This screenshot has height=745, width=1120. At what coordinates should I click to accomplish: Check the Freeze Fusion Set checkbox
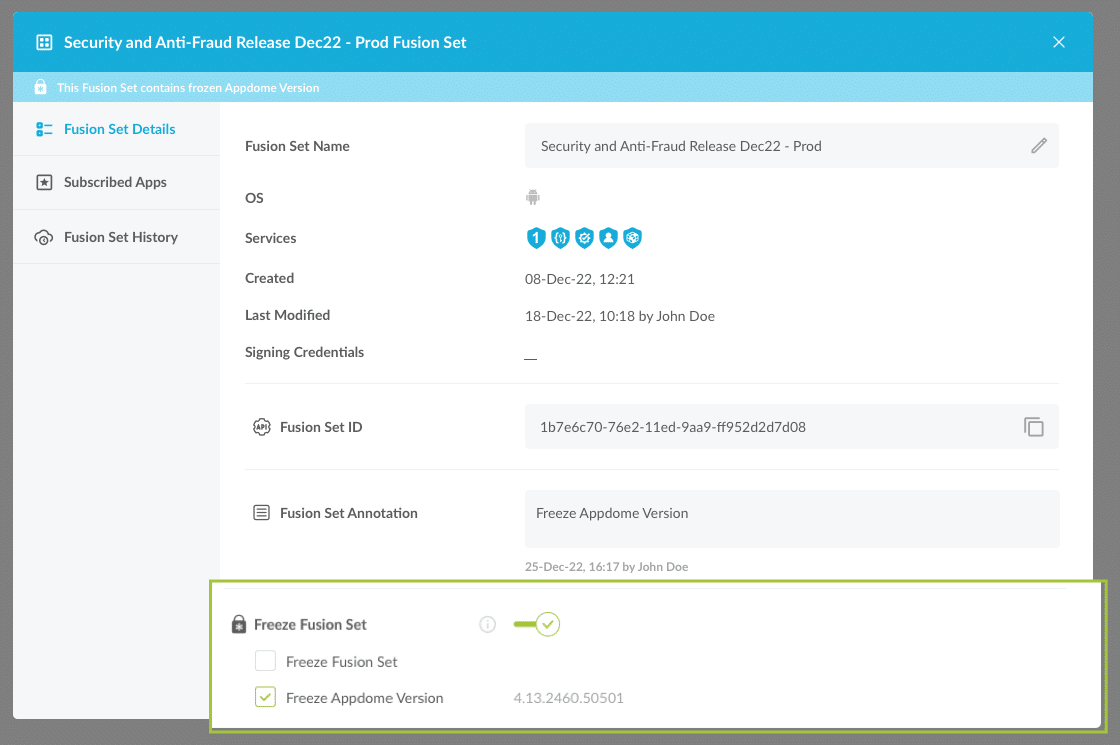(265, 661)
